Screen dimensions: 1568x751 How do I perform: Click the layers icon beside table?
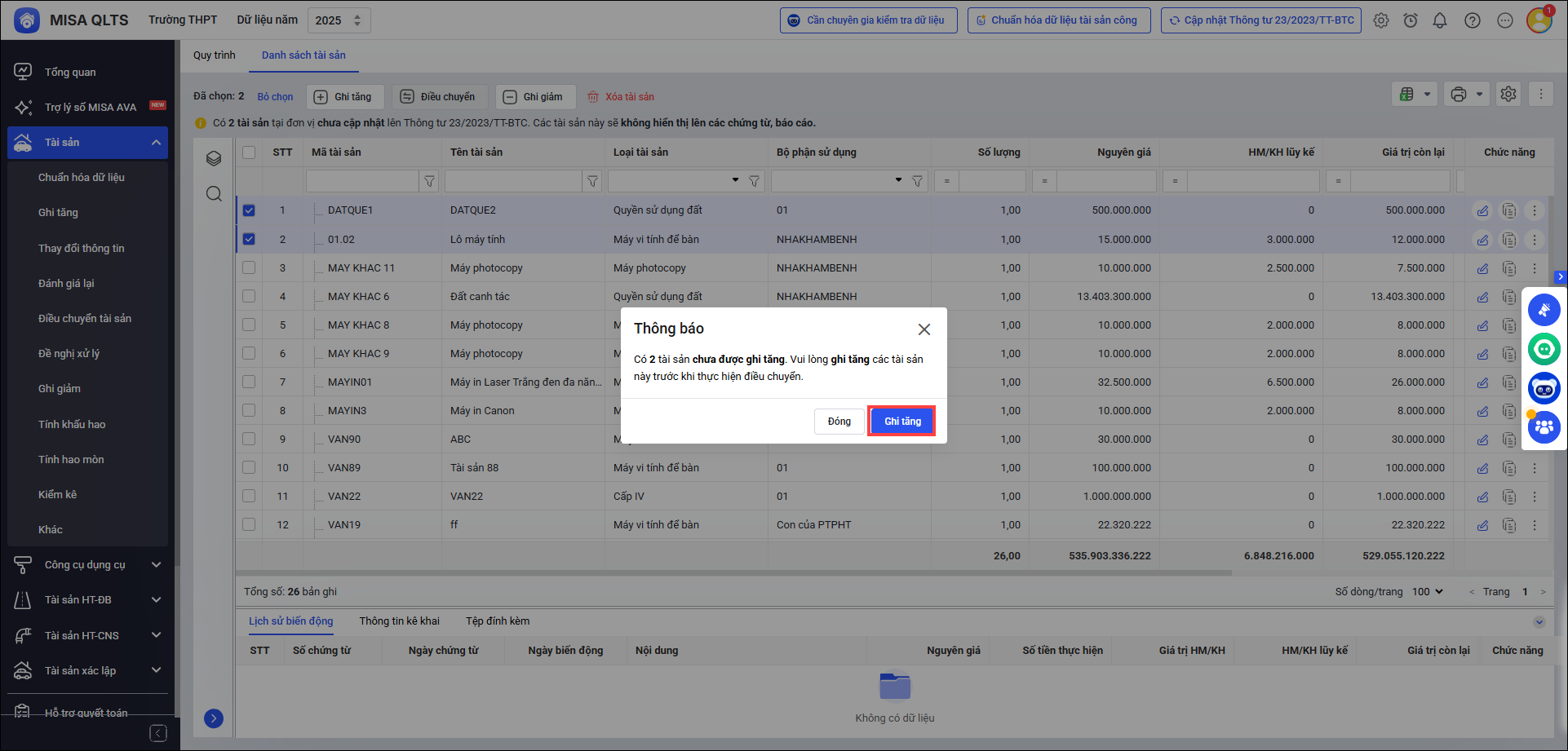coord(214,158)
